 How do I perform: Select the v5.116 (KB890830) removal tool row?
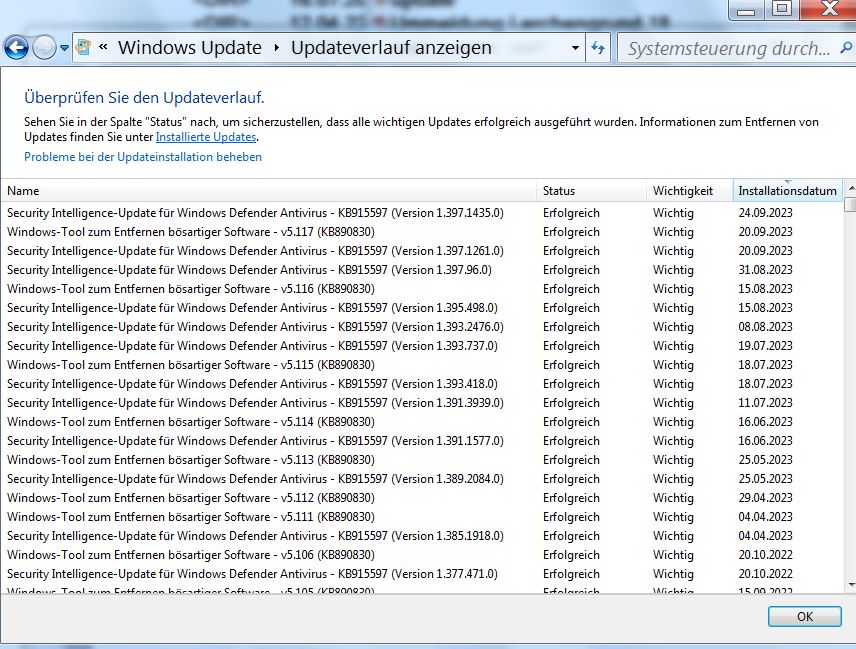click(421, 289)
